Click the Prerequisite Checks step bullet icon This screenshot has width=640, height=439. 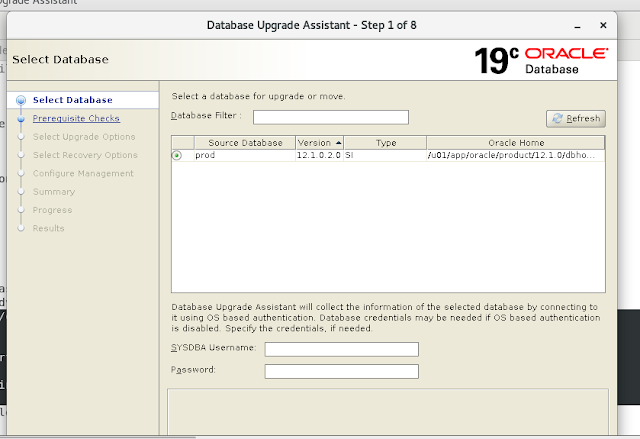click(x=21, y=118)
